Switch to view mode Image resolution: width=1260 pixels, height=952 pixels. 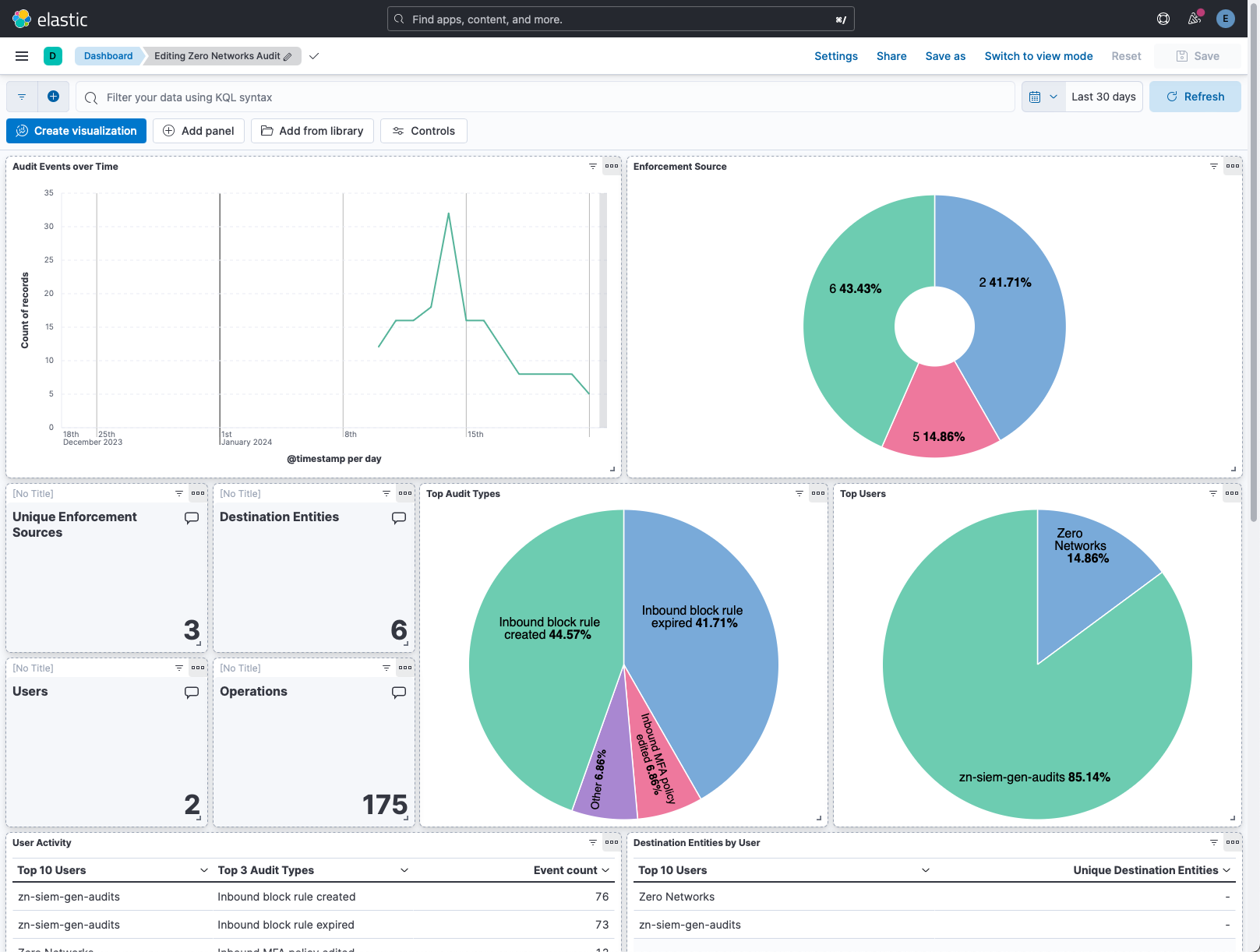[x=1038, y=56]
